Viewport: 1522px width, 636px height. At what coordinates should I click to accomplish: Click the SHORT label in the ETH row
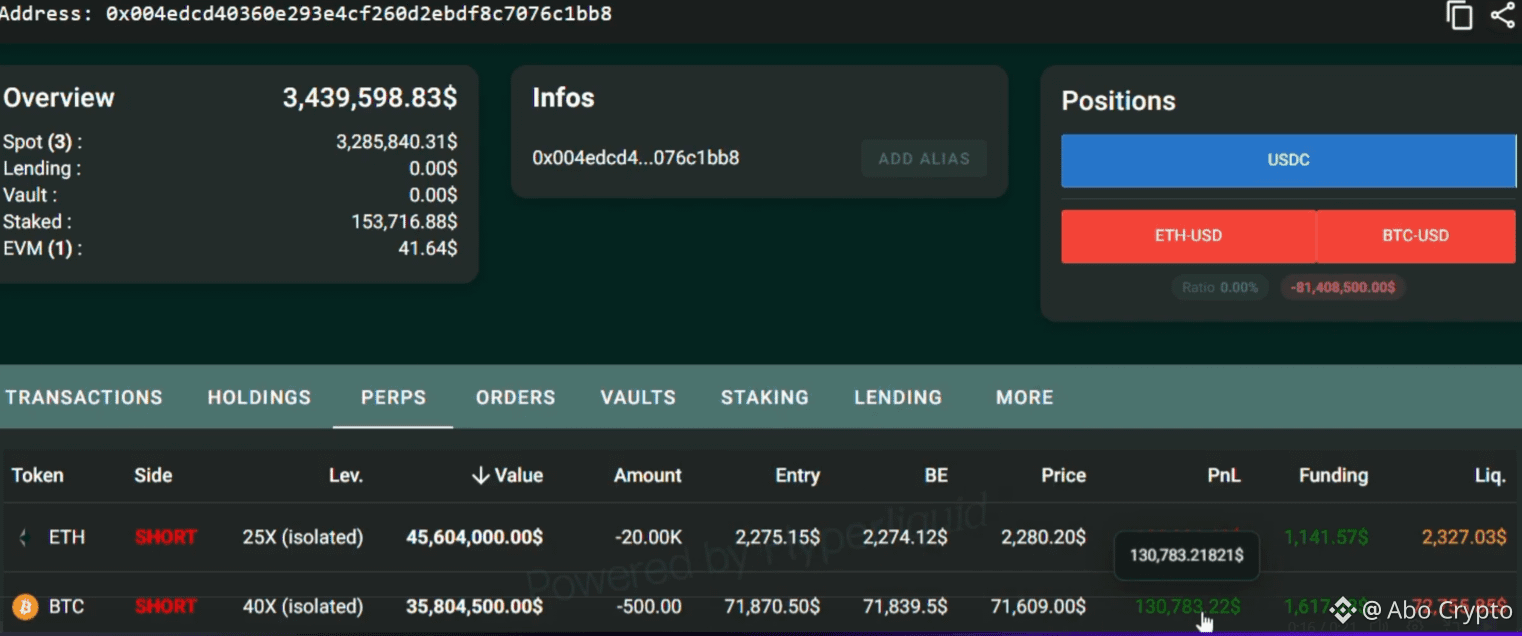(166, 537)
